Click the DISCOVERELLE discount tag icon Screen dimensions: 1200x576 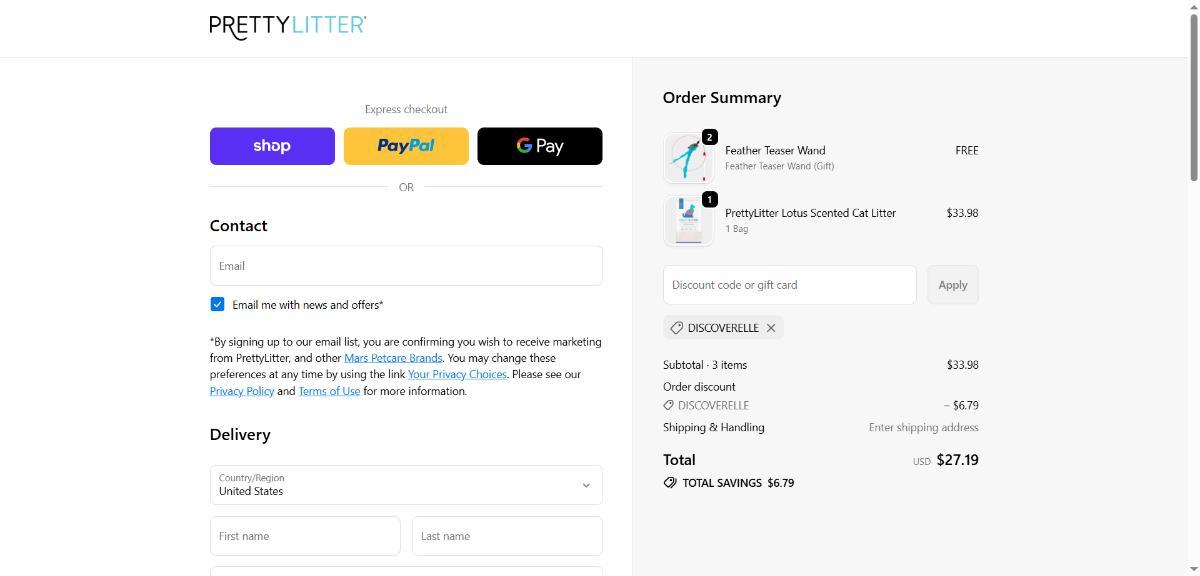coord(677,328)
